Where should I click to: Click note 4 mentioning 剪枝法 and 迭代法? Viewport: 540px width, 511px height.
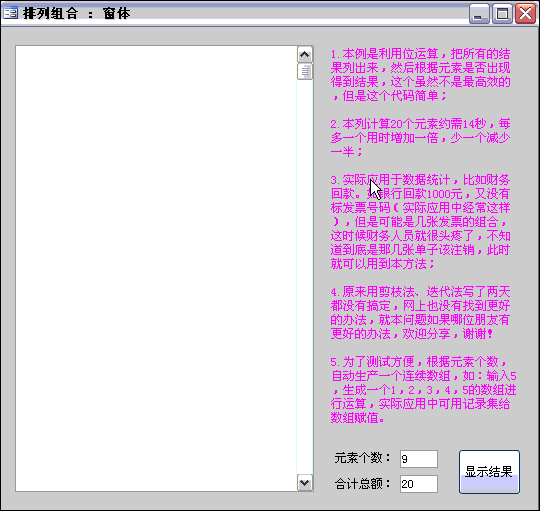[x=420, y=313]
